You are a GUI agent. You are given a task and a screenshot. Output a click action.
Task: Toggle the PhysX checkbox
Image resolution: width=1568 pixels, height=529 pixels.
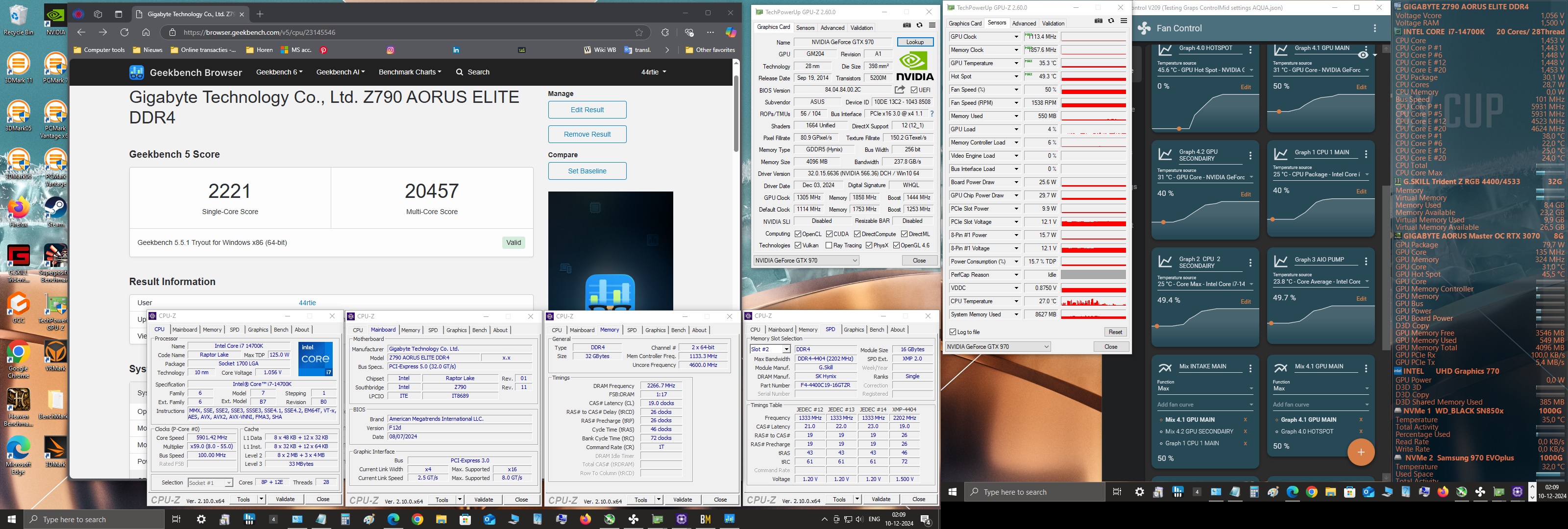869,245
